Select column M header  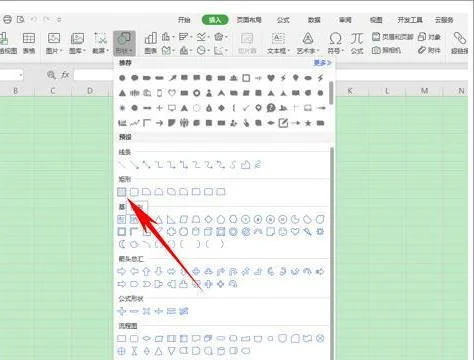424,91
